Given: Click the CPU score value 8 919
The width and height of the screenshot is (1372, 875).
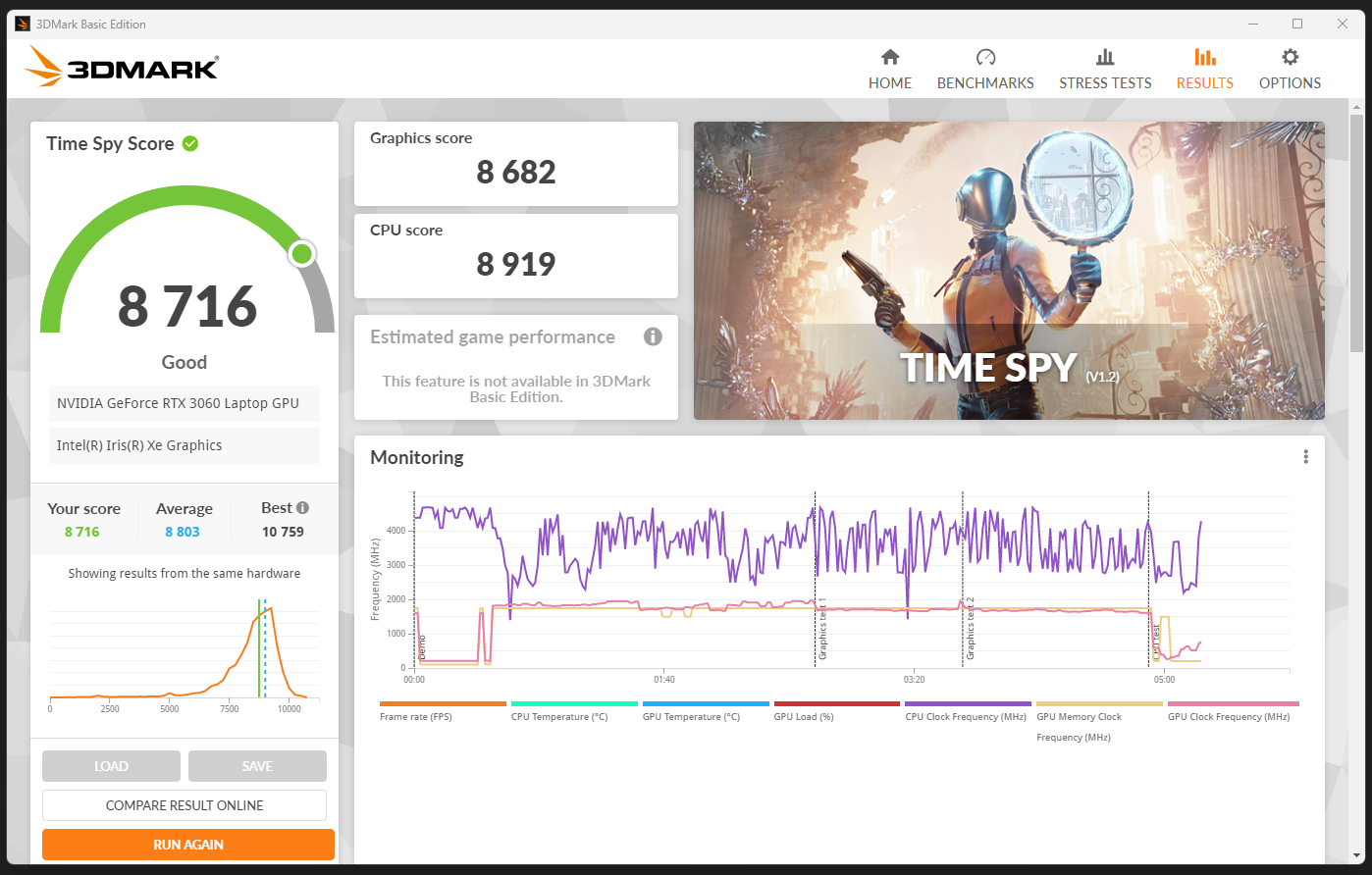Looking at the screenshot, I should [516, 265].
